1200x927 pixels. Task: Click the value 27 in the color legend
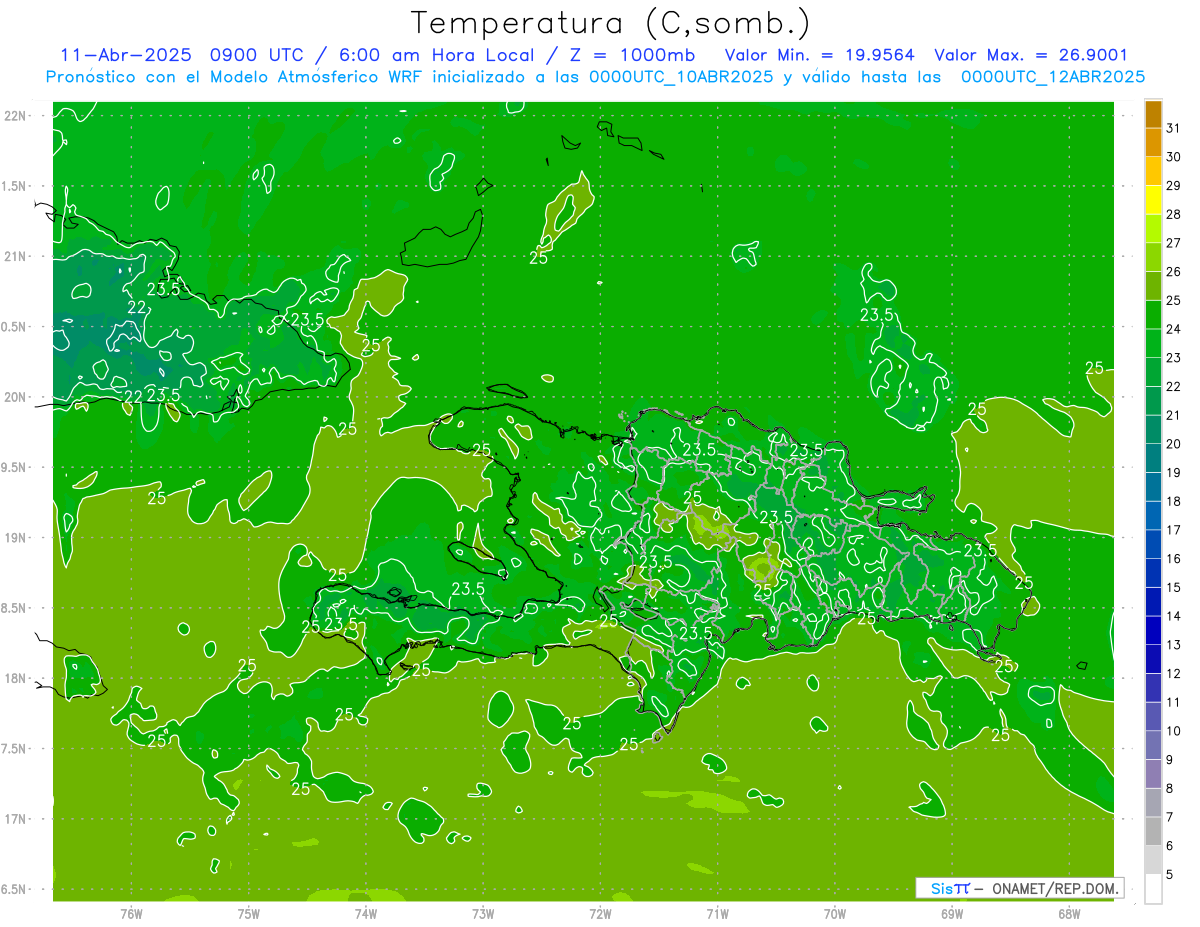click(x=1174, y=243)
